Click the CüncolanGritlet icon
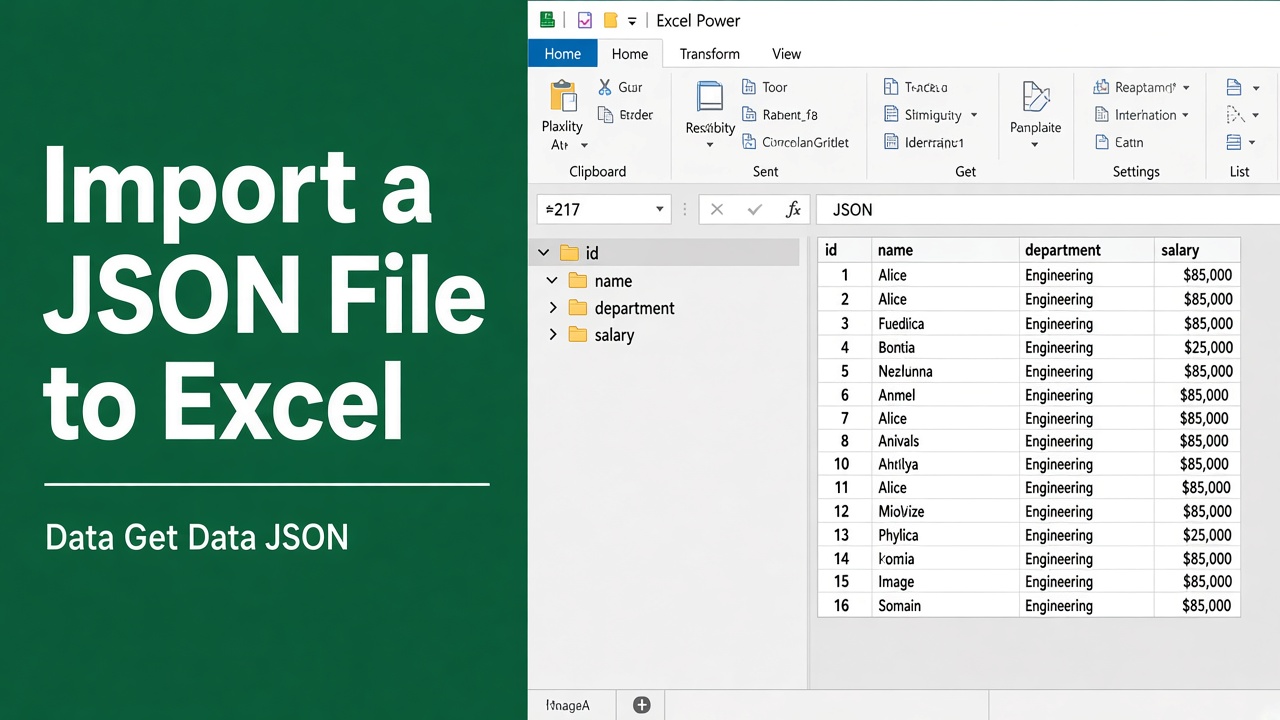Viewport: 1280px width, 720px height. point(749,143)
